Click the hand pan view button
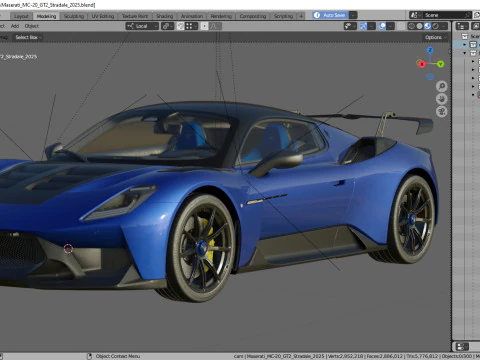Viewport: 480px width, 360px height. coord(442,99)
